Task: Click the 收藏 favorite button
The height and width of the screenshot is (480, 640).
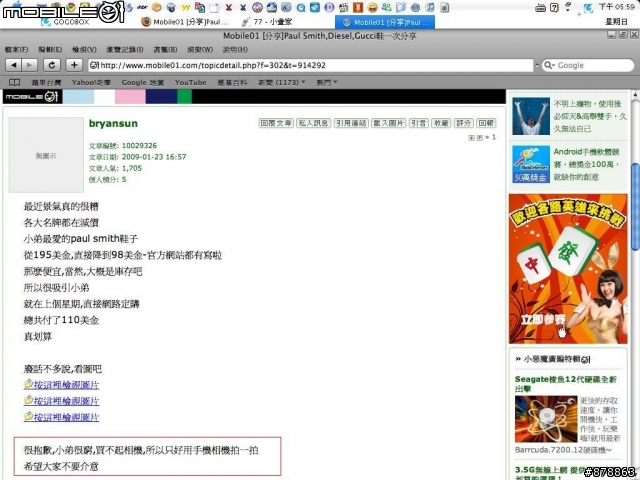Action: click(x=441, y=123)
